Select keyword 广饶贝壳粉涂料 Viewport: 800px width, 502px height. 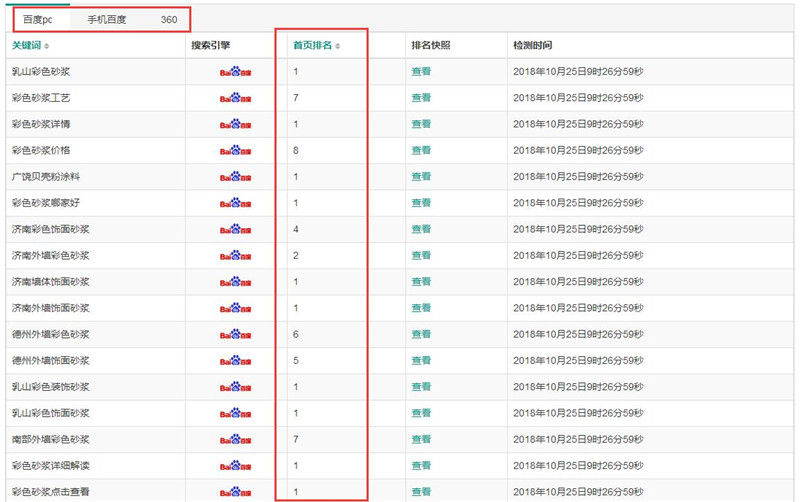coord(46,177)
